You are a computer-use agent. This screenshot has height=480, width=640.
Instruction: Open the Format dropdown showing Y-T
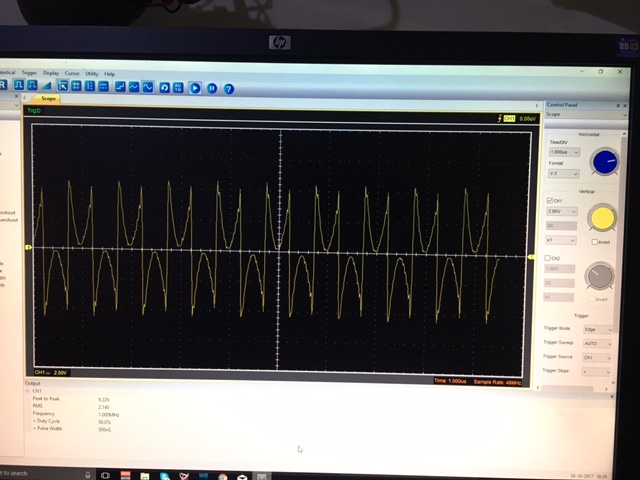[x=563, y=174]
